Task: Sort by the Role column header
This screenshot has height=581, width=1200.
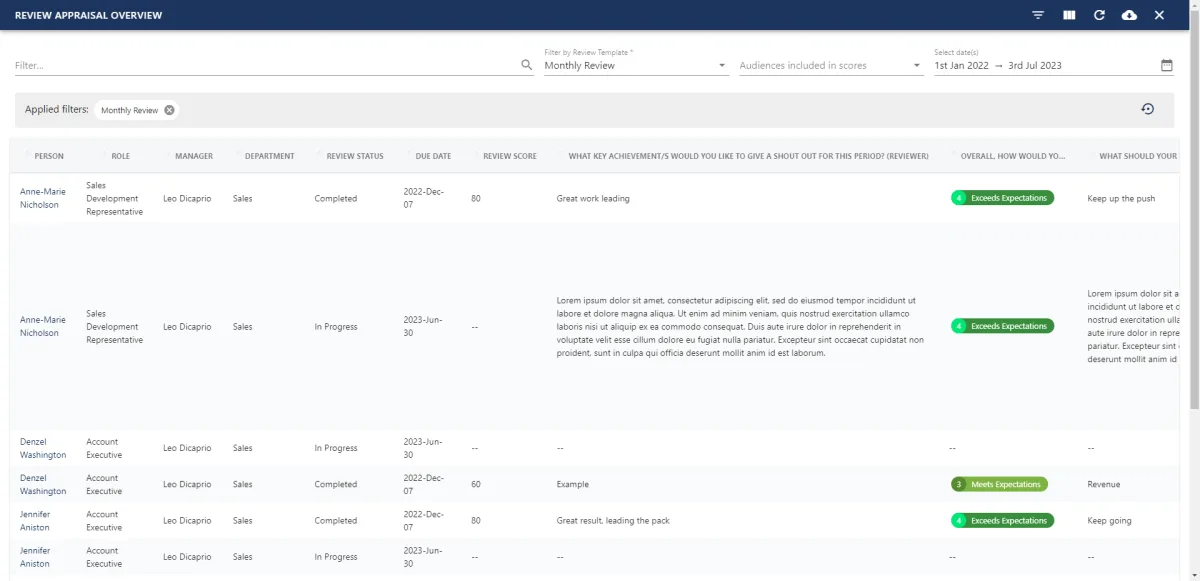Action: click(x=120, y=156)
